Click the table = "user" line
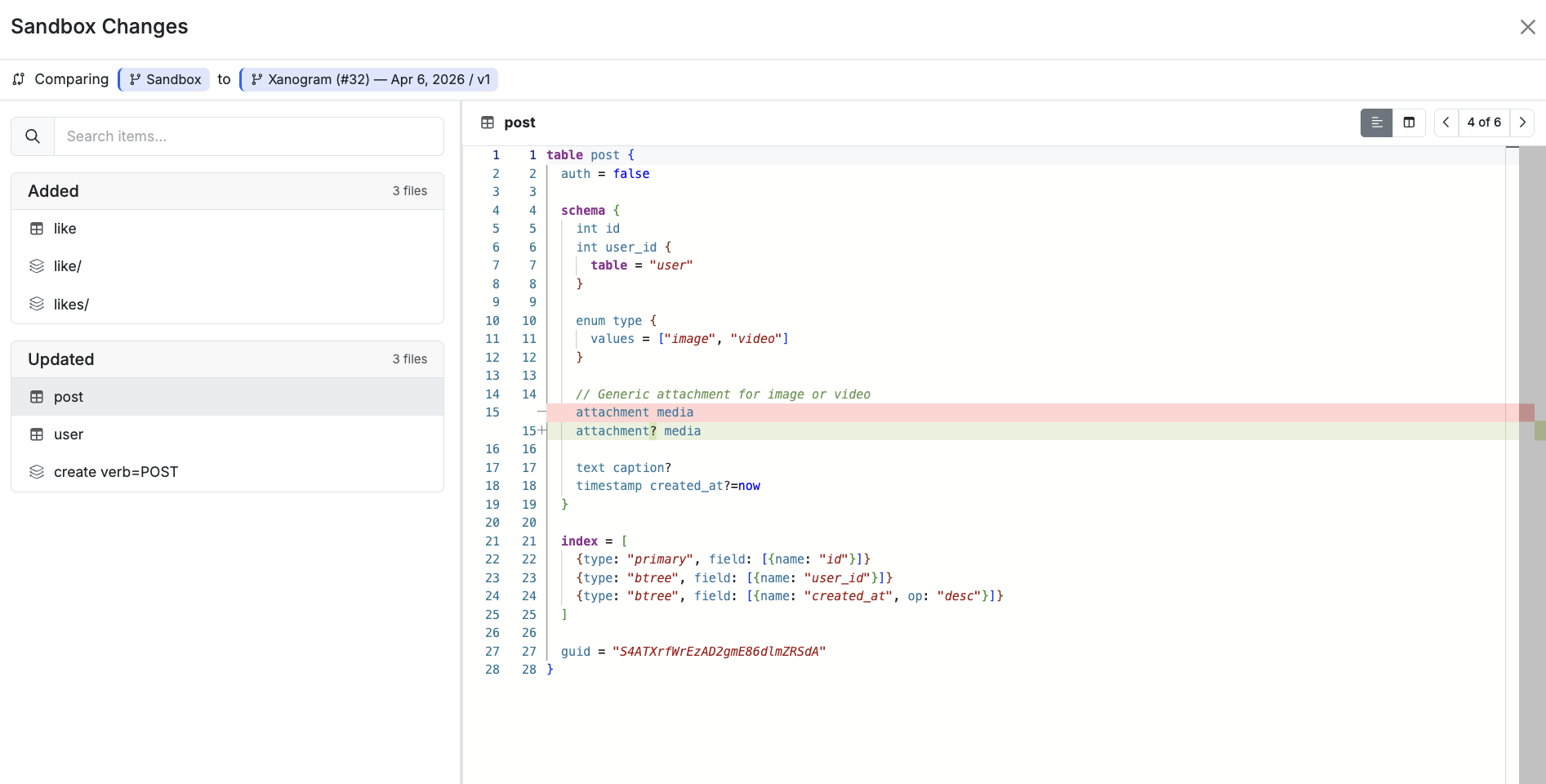This screenshot has height=784, width=1546. point(642,265)
